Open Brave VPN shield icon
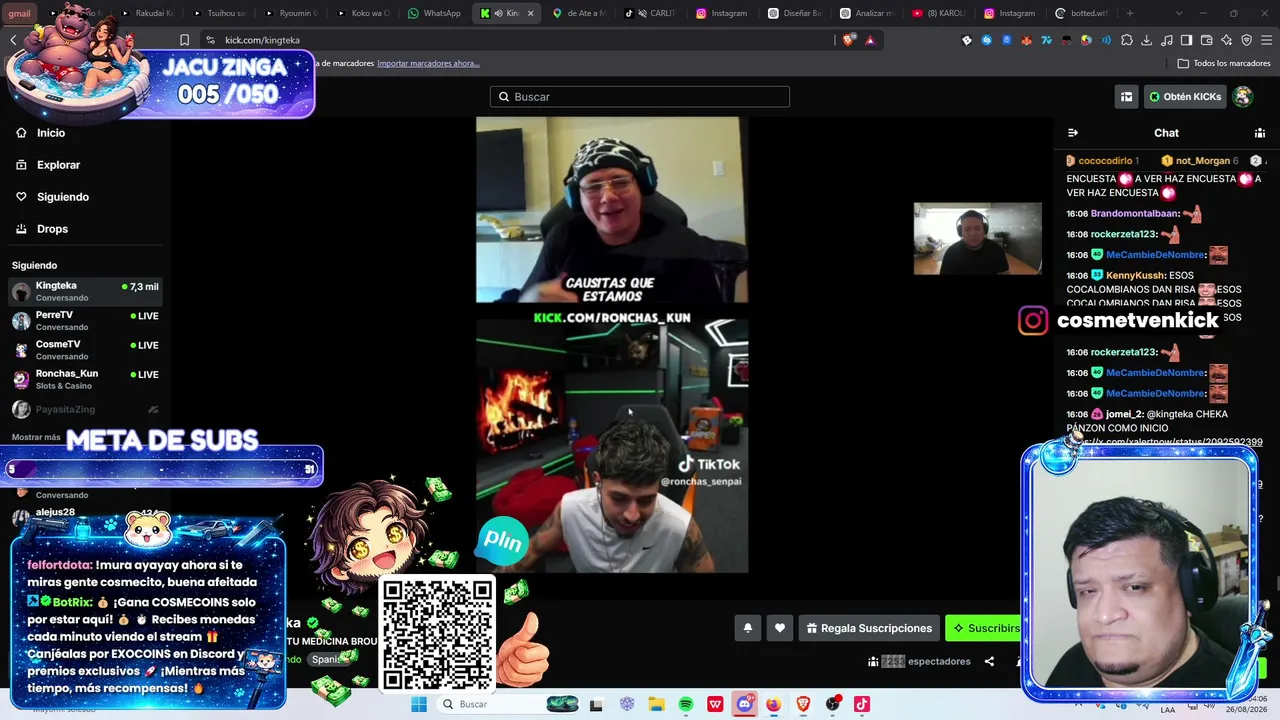The image size is (1280, 720). pyautogui.click(x=1246, y=40)
